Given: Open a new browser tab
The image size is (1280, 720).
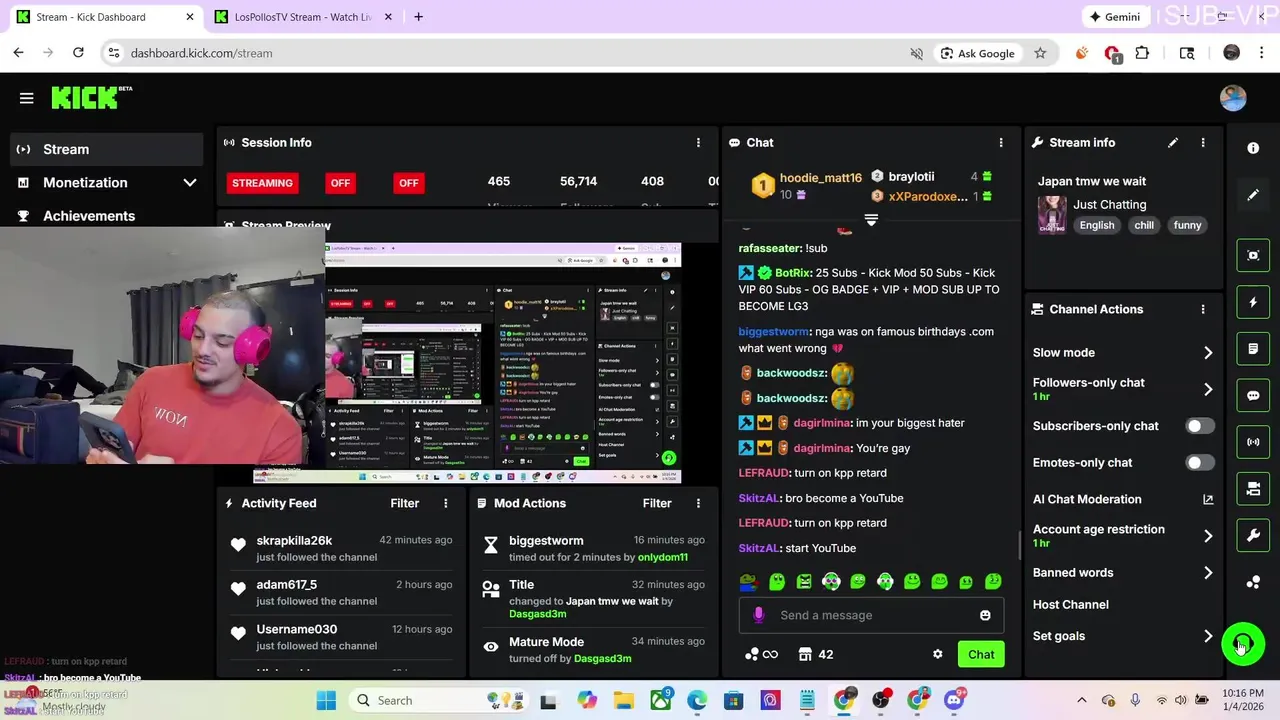Looking at the screenshot, I should pyautogui.click(x=418, y=17).
